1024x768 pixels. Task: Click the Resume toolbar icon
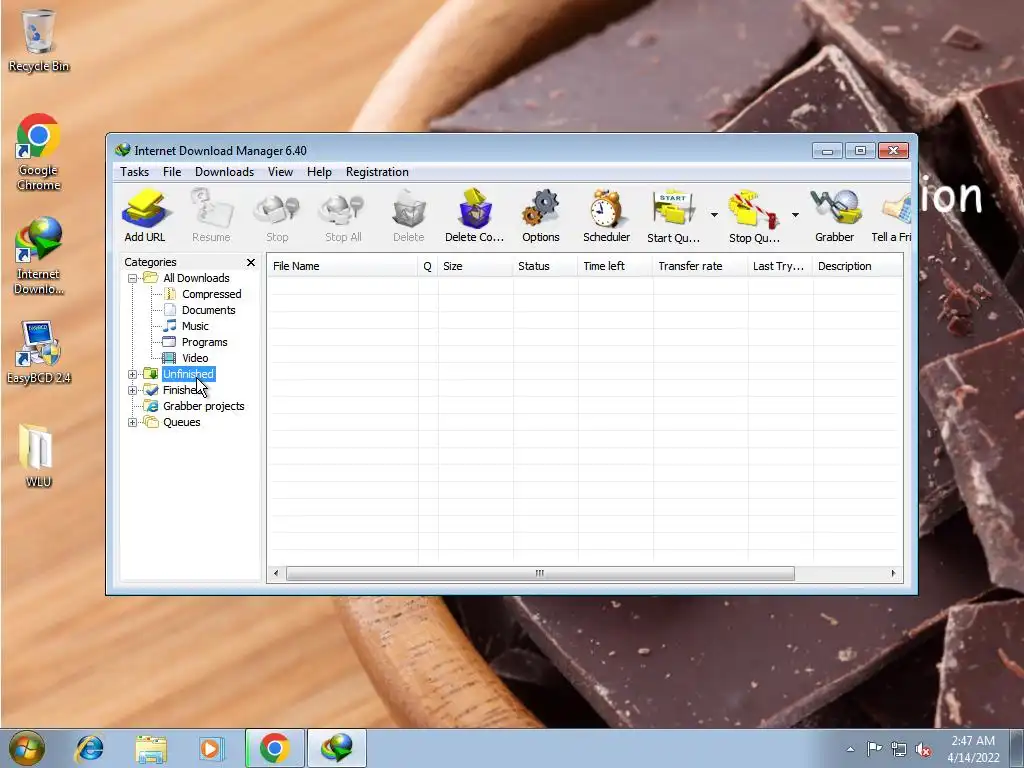tap(211, 216)
